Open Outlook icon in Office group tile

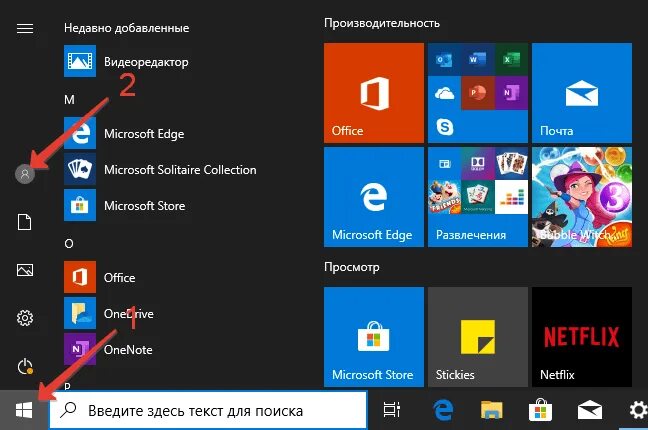click(x=444, y=60)
